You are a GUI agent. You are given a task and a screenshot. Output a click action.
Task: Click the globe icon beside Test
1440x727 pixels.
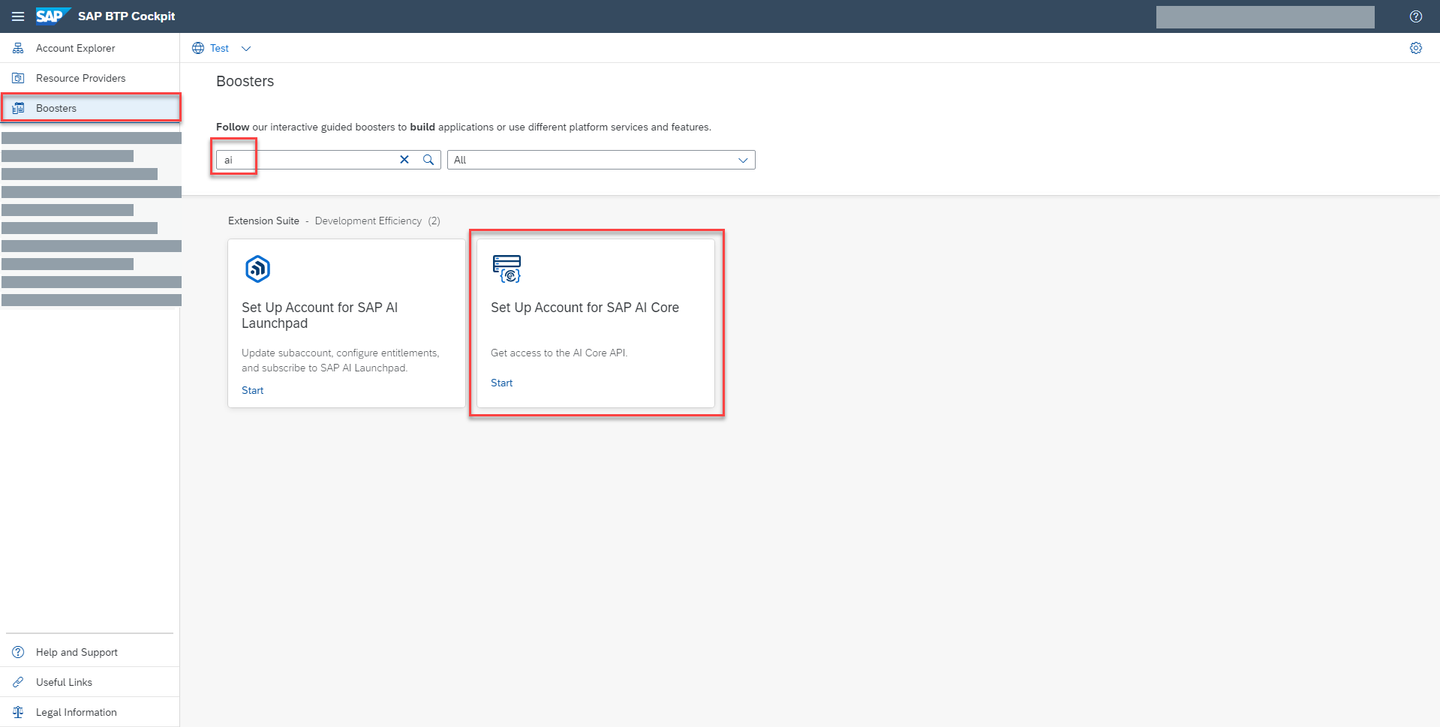[198, 48]
